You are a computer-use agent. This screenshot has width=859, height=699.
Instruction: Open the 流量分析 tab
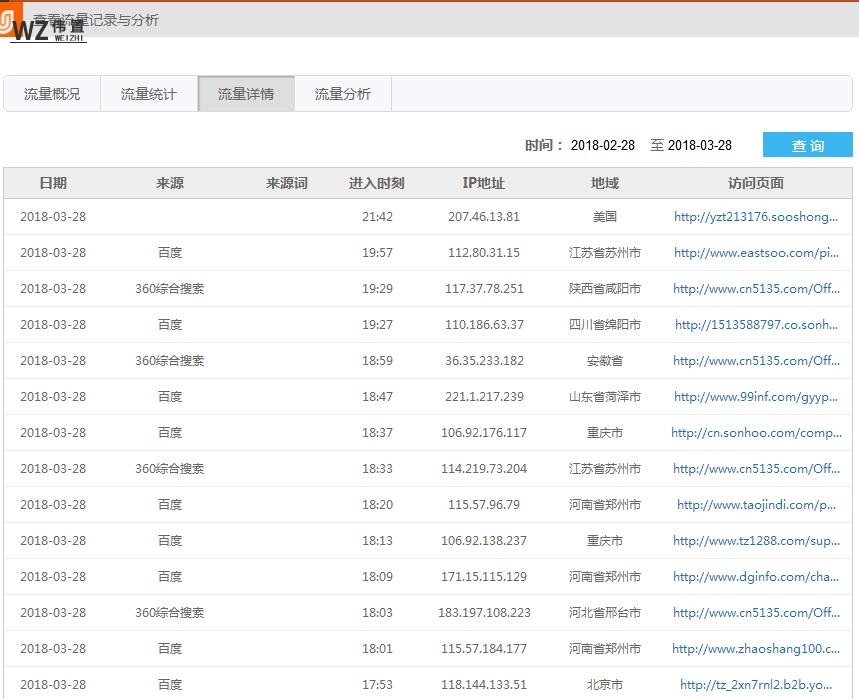342,93
